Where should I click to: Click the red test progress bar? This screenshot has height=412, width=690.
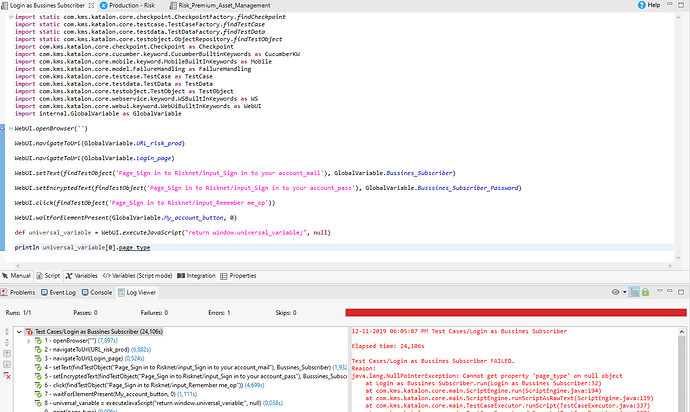(x=516, y=313)
